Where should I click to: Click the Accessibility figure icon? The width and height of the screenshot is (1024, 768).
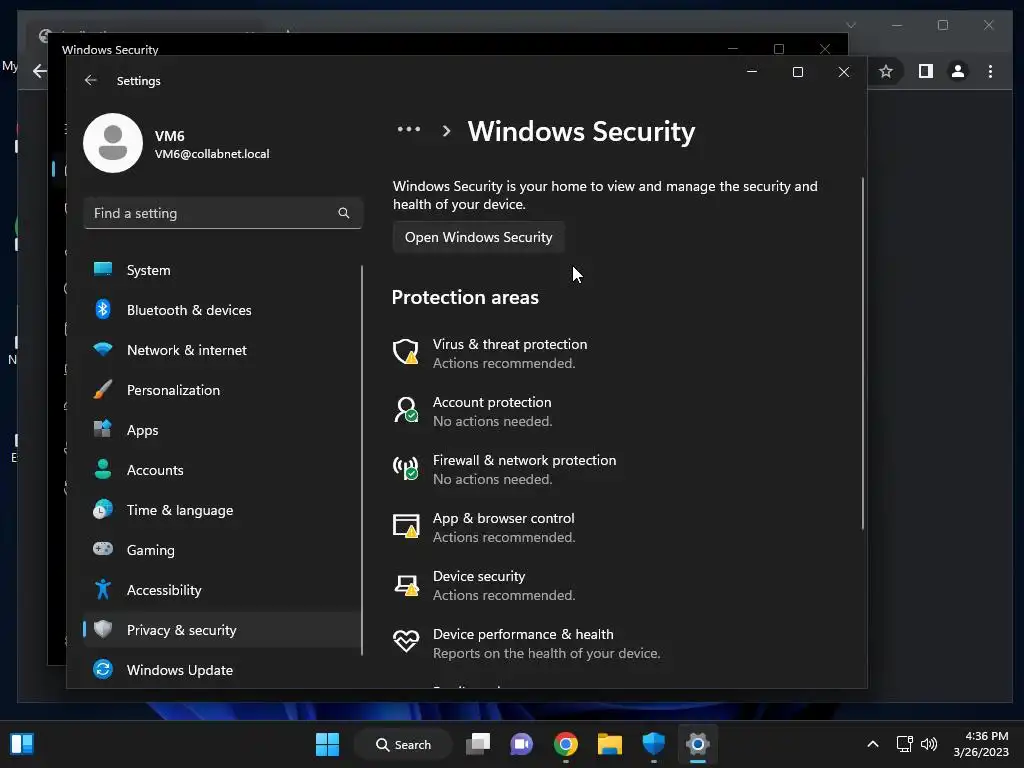(103, 589)
